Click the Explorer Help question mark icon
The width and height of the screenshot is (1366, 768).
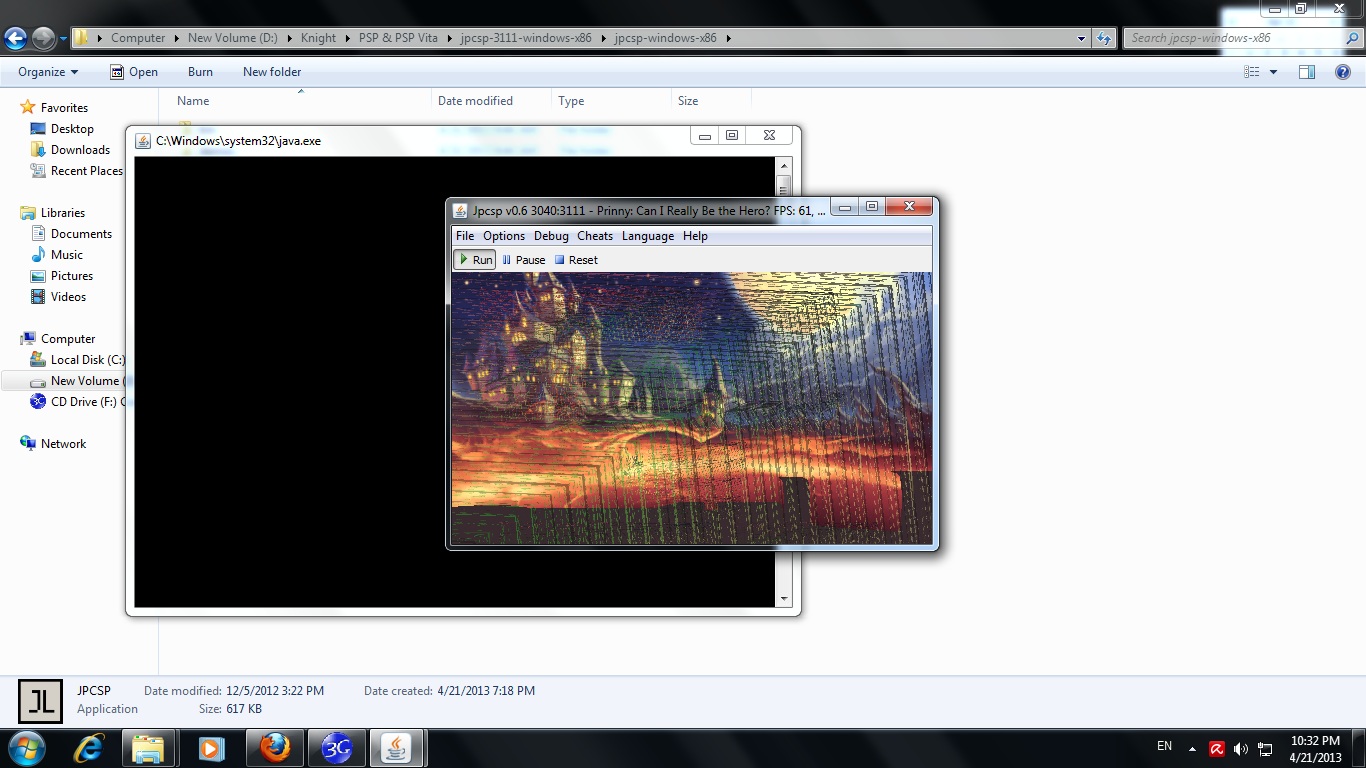tap(1343, 72)
